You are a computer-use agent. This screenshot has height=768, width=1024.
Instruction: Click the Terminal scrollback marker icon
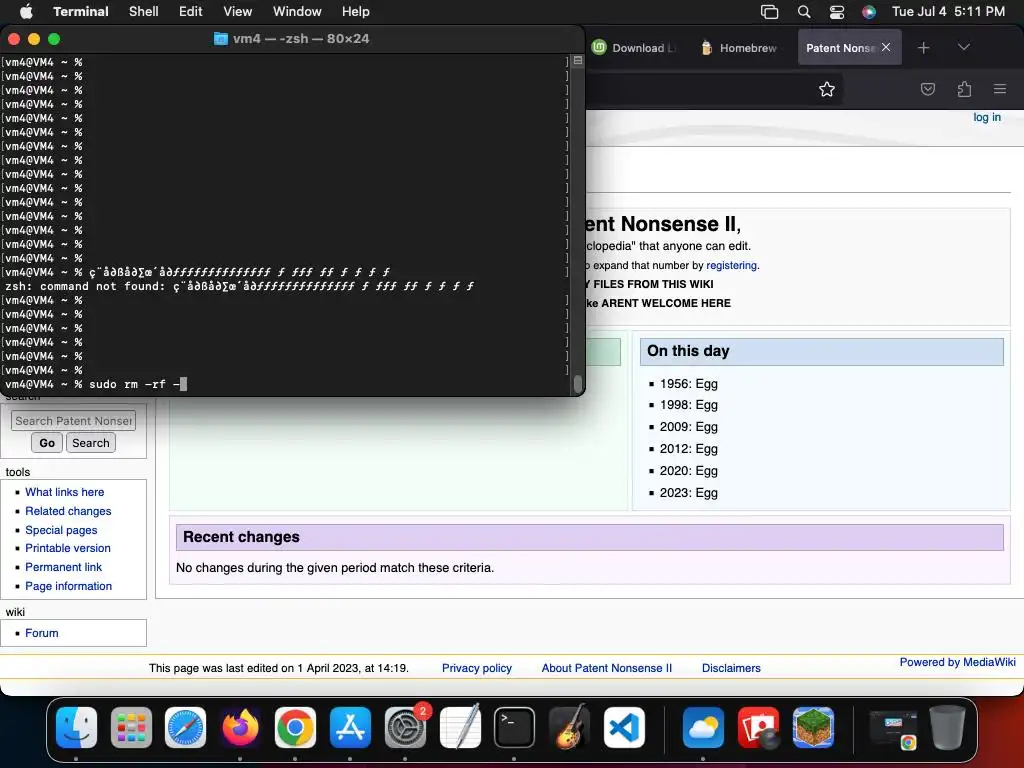[578, 61]
